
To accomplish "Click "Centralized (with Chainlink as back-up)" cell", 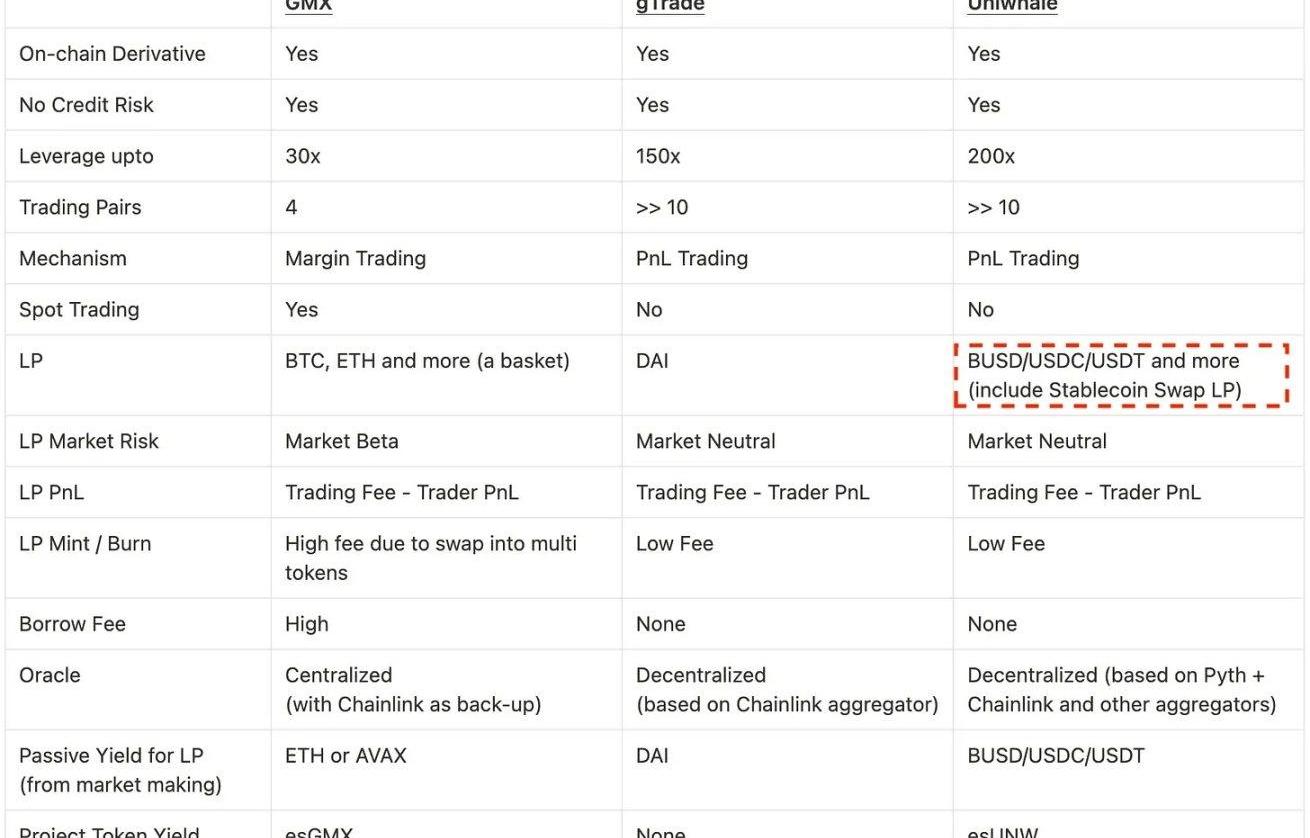I will pos(412,690).
